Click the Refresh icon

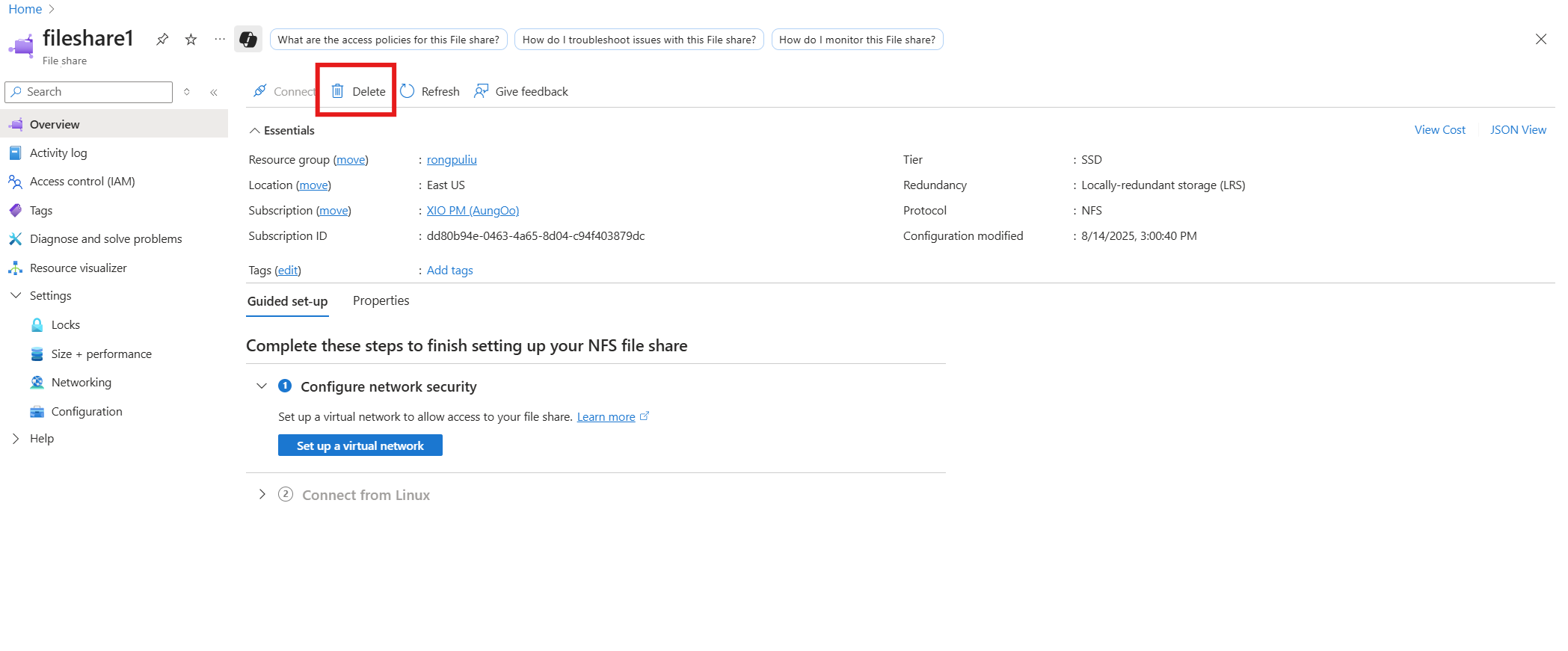[x=408, y=91]
